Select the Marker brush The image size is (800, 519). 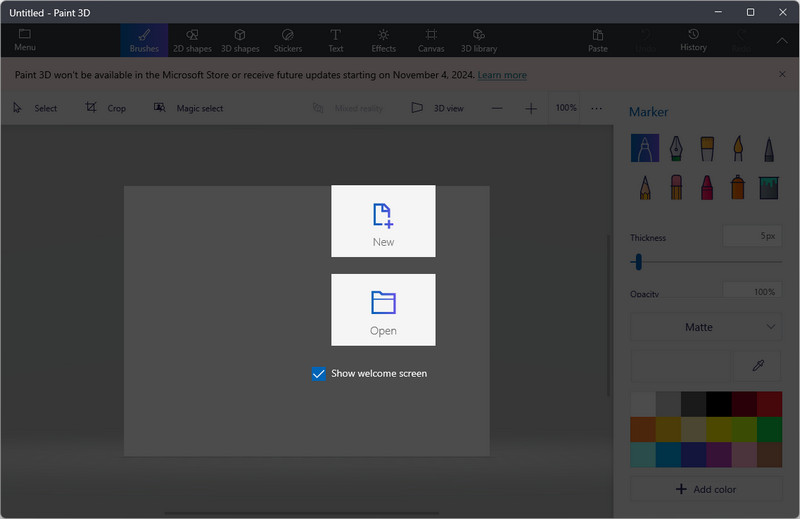click(645, 148)
